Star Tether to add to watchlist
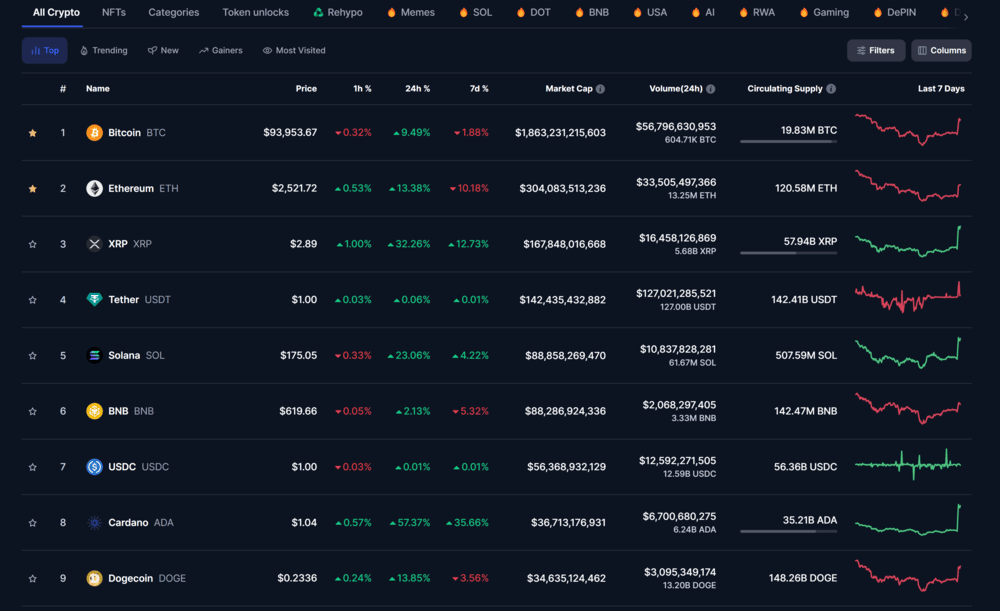The image size is (1000, 611). (33, 299)
